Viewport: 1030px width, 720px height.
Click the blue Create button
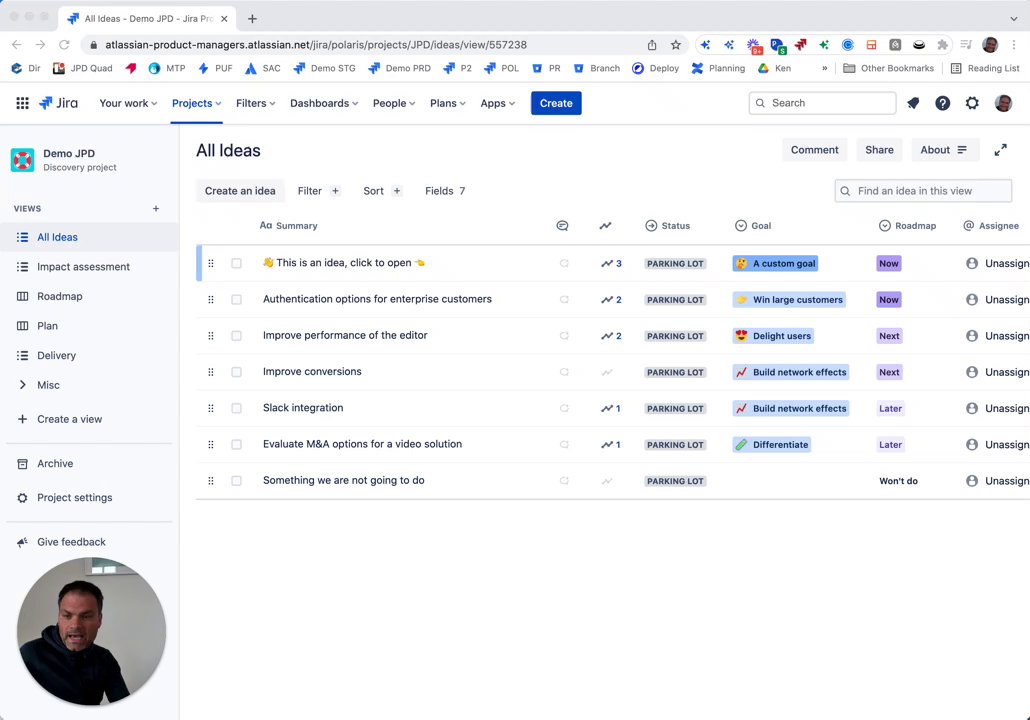tap(556, 103)
